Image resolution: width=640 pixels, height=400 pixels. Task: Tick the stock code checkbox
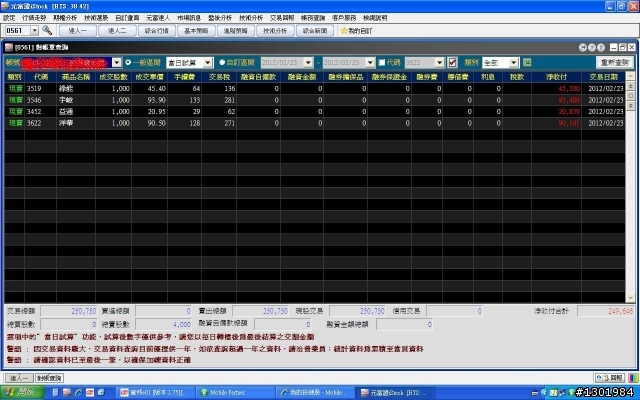point(382,62)
